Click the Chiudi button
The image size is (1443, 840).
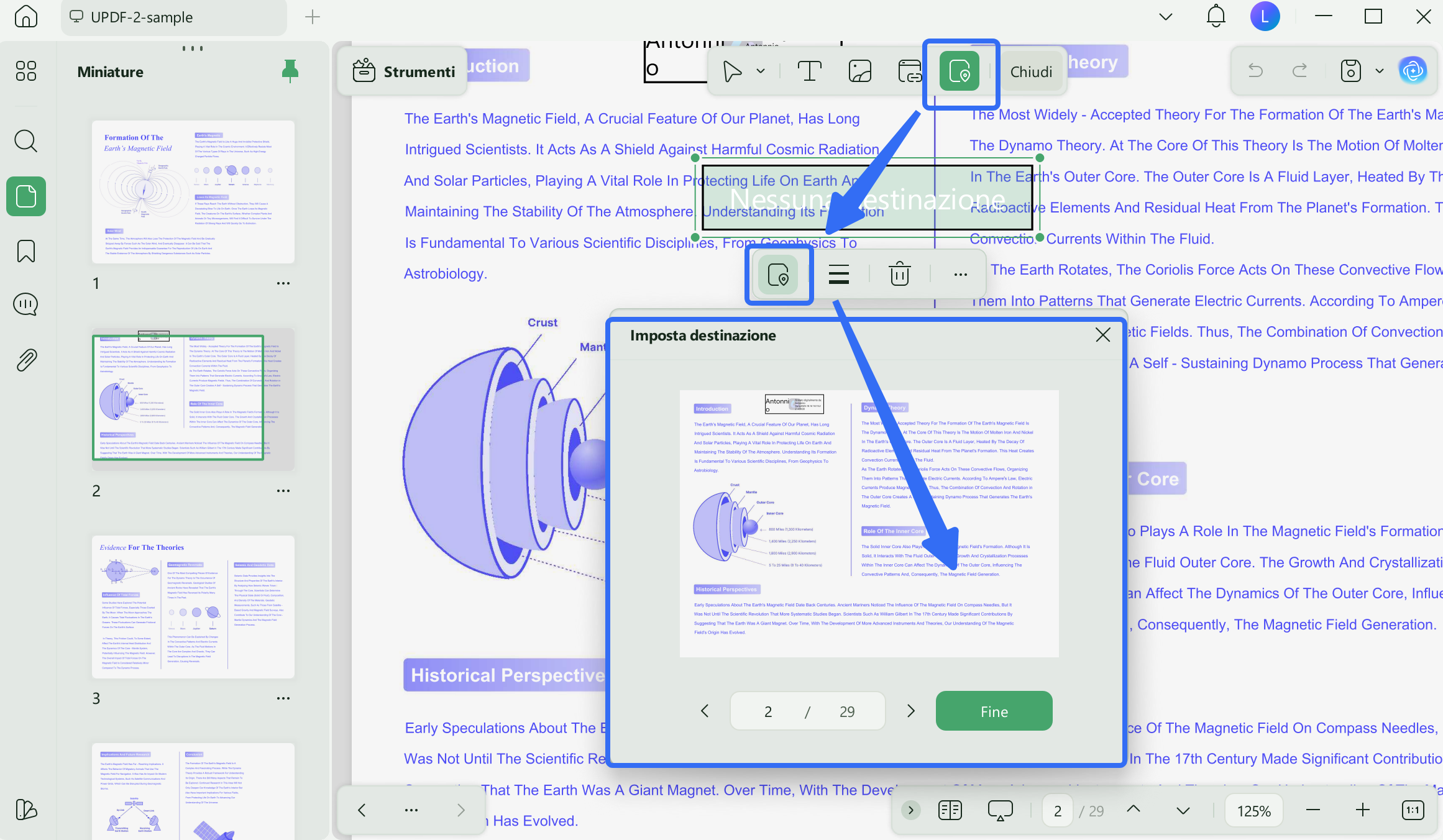pos(1031,71)
